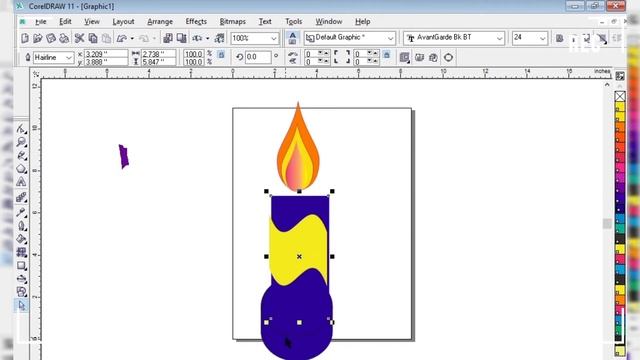Image resolution: width=640 pixels, height=360 pixels.
Task: Open the Default Graphic style dropdown
Action: [391, 38]
